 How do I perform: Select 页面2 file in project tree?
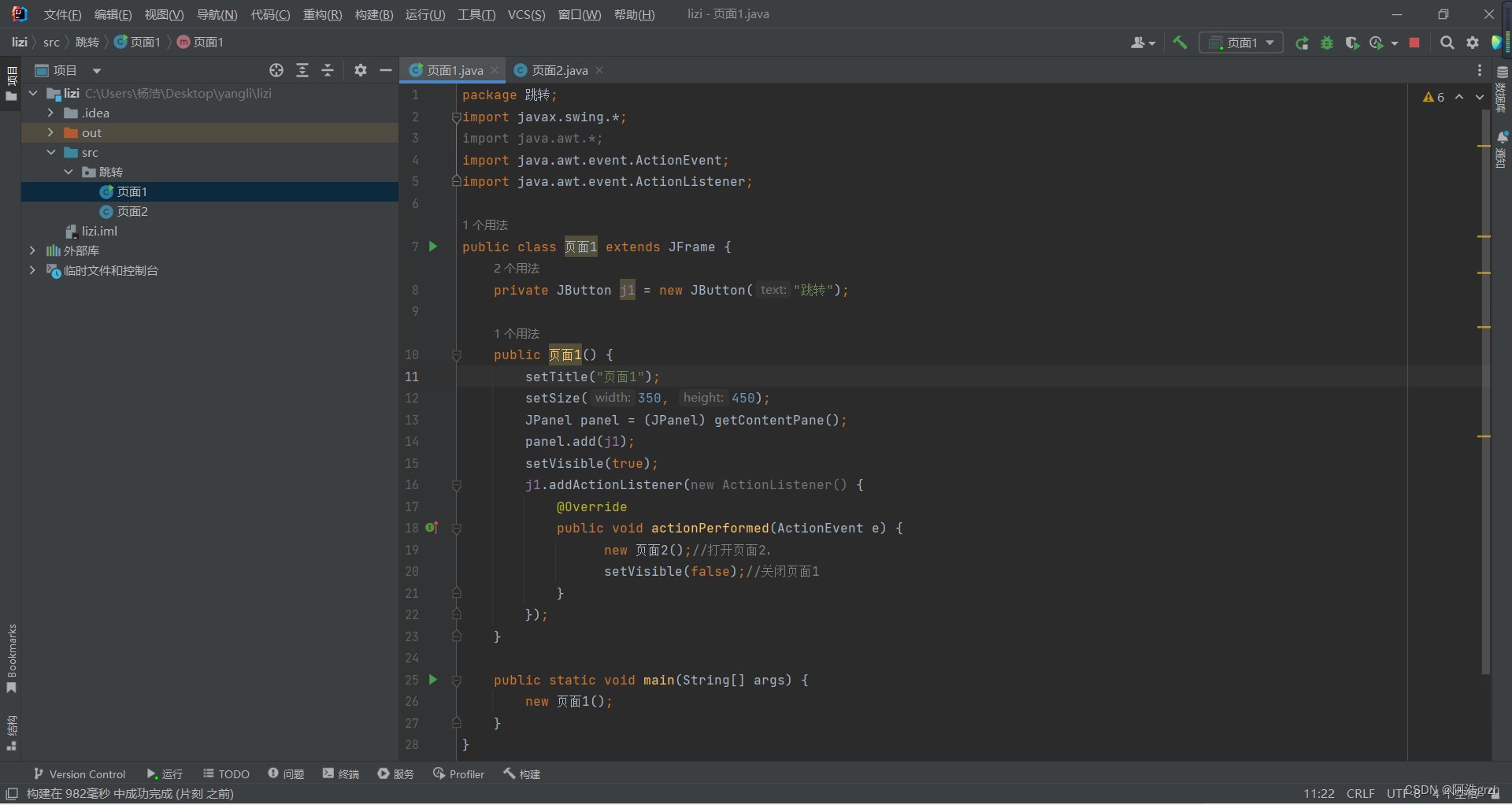pos(132,211)
